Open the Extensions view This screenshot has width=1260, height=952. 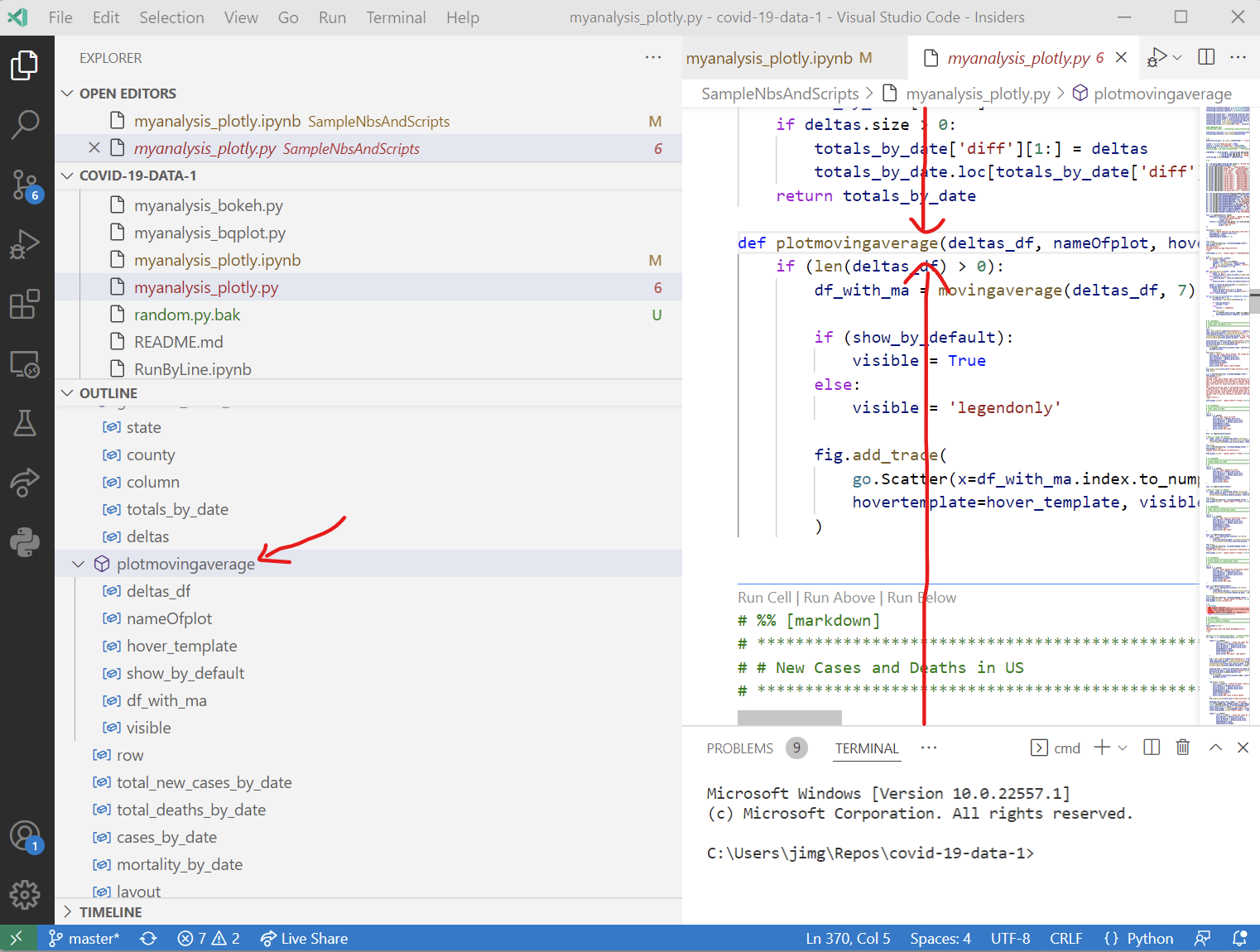25,304
